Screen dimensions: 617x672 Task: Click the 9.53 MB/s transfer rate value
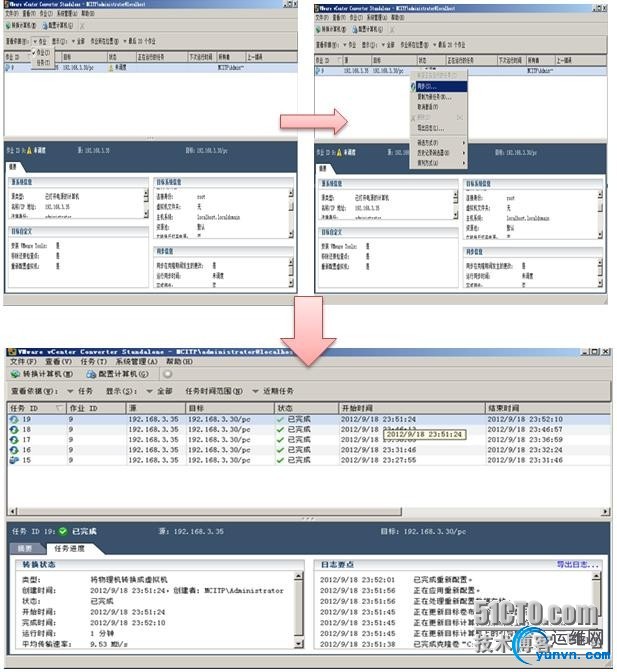tap(109, 644)
